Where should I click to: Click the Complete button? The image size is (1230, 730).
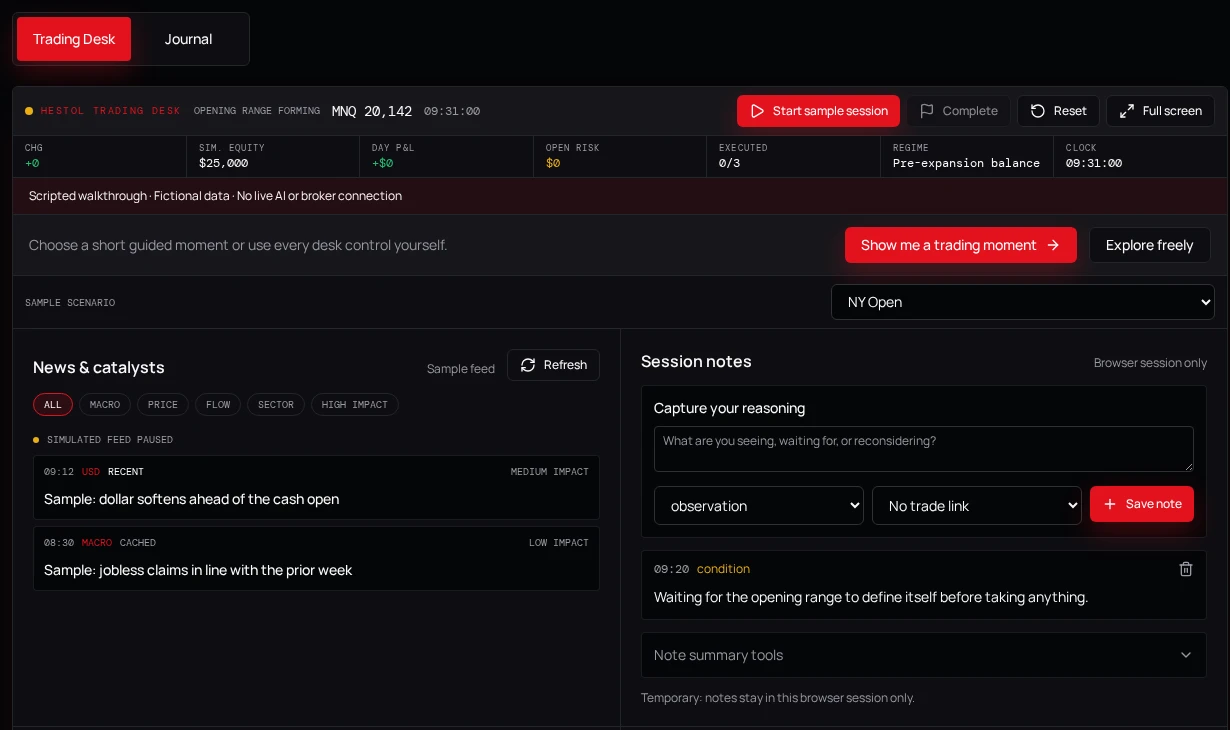958,111
